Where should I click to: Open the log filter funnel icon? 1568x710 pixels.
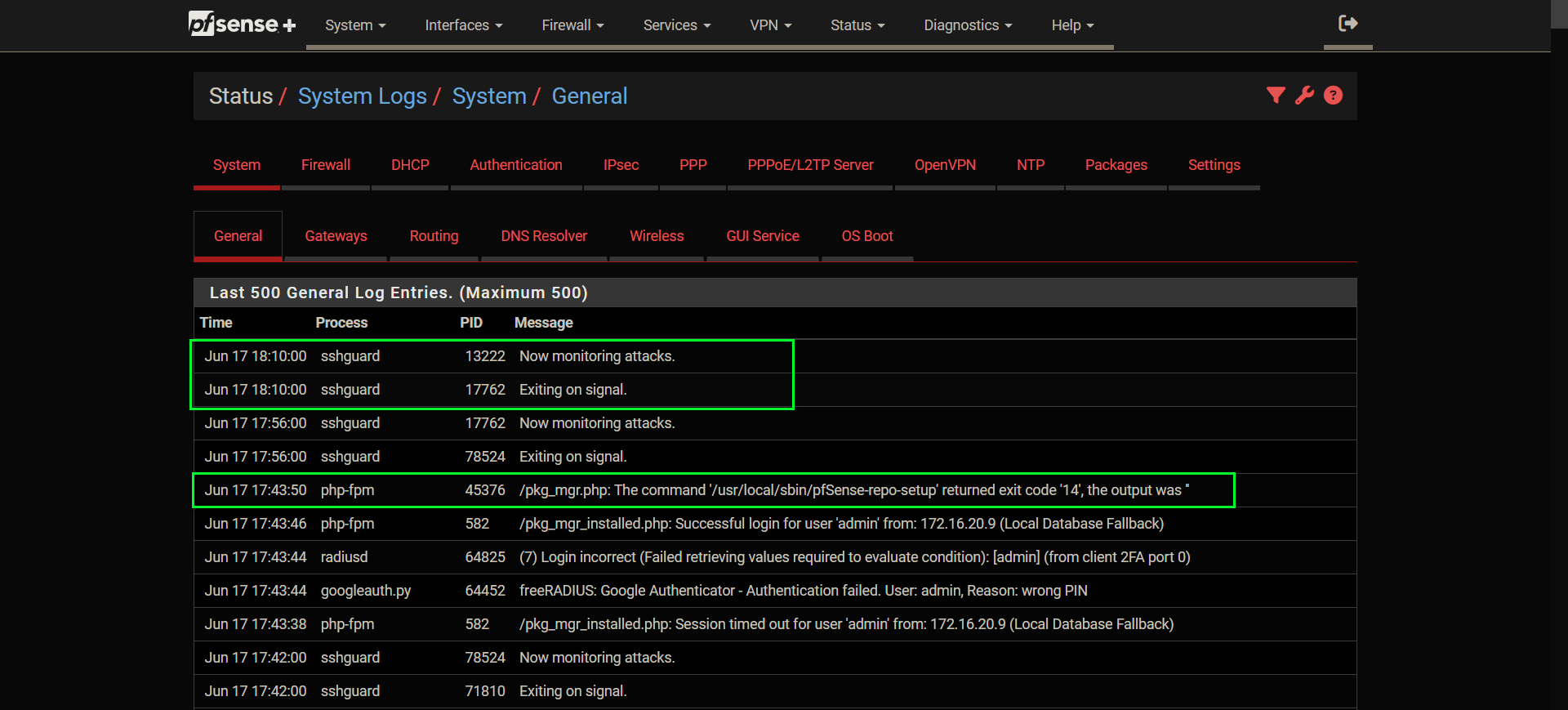pyautogui.click(x=1276, y=96)
